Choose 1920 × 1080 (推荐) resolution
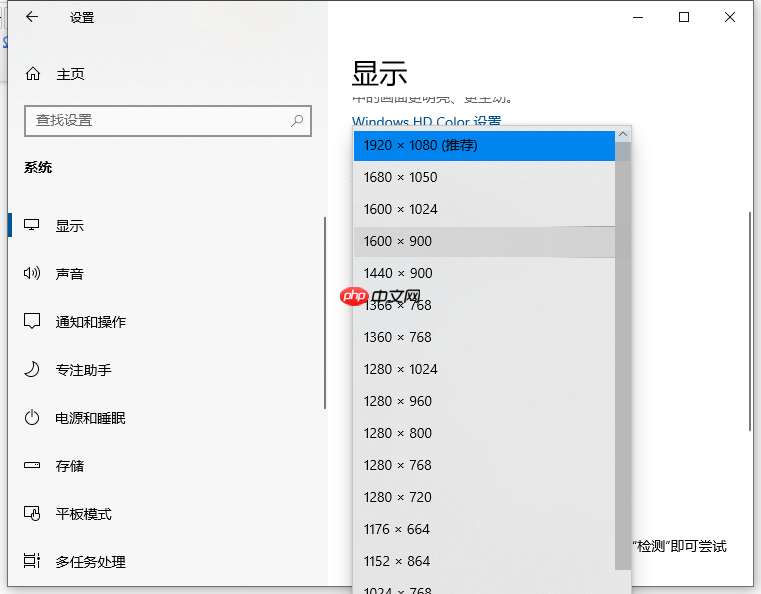 (484, 146)
